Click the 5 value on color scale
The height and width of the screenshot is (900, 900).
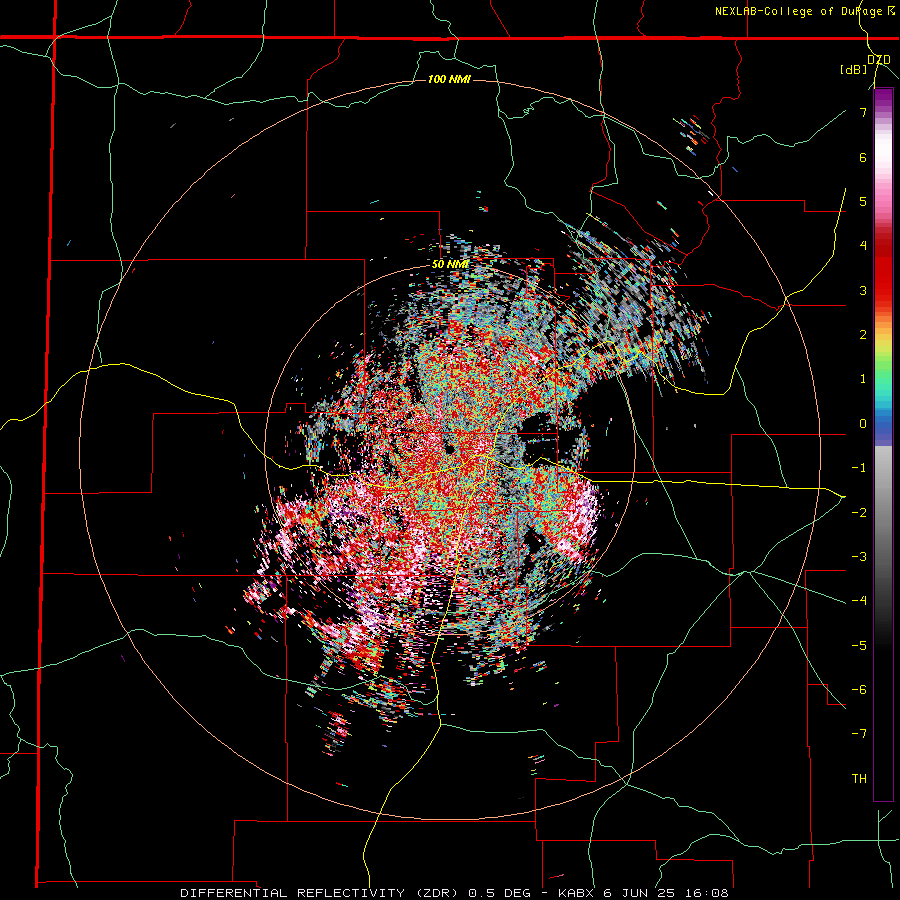click(863, 201)
